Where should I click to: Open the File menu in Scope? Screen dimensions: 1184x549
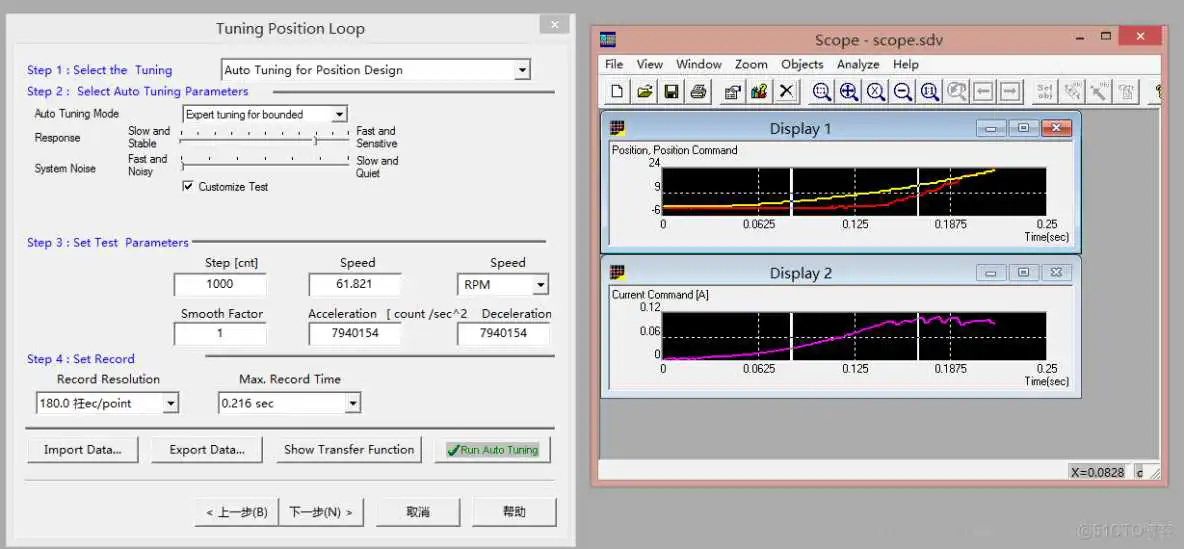(x=614, y=64)
